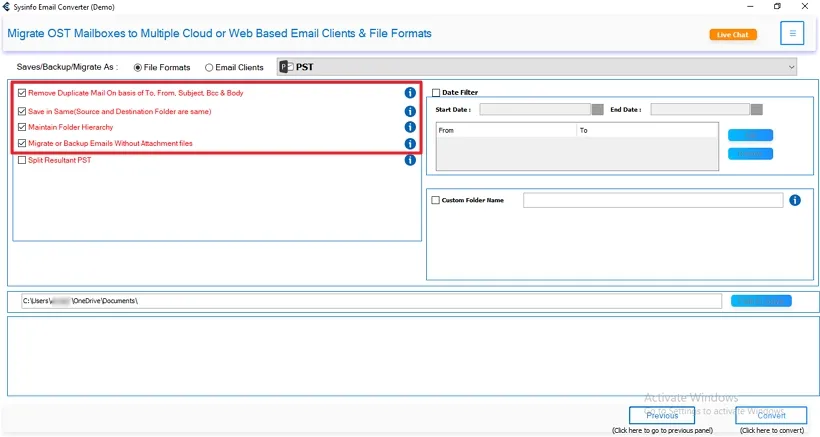Click info icon for Save in Same

point(410,111)
